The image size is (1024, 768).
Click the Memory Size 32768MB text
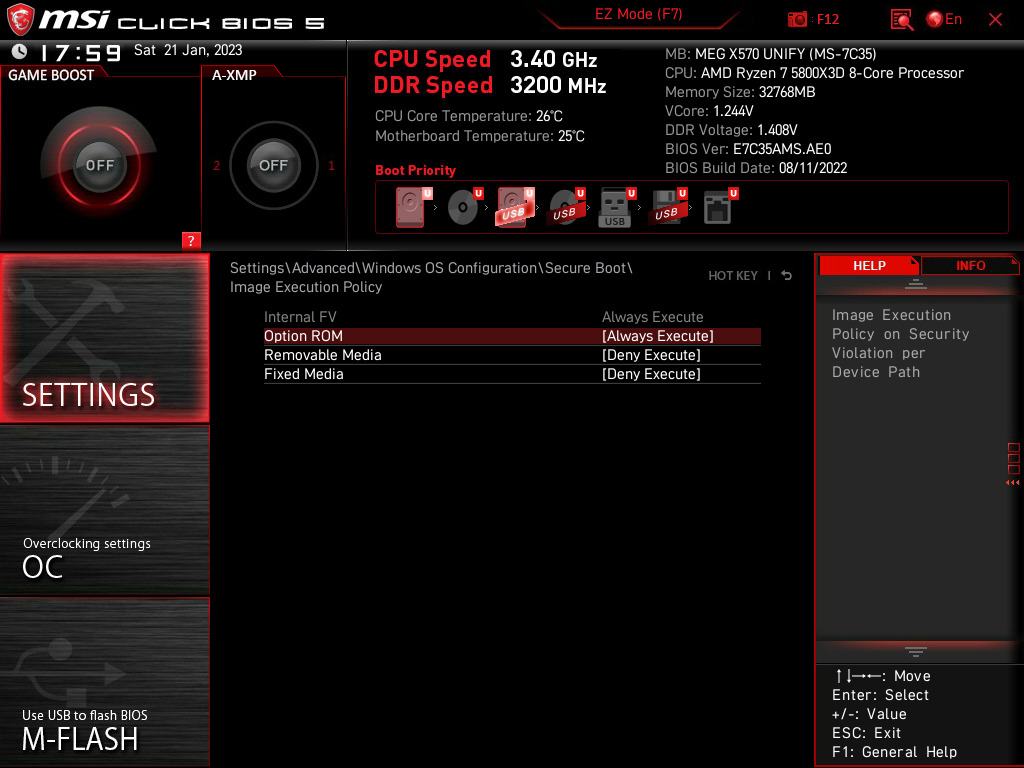pyautogui.click(x=740, y=92)
